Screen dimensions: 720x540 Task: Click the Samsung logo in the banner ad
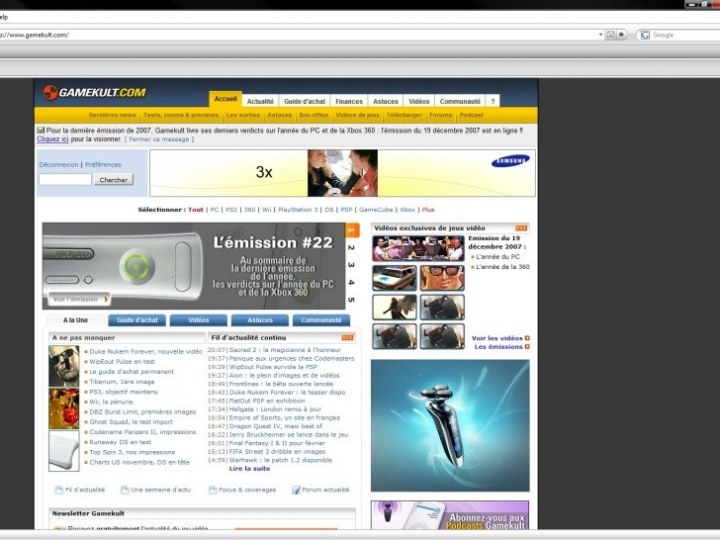[511, 161]
